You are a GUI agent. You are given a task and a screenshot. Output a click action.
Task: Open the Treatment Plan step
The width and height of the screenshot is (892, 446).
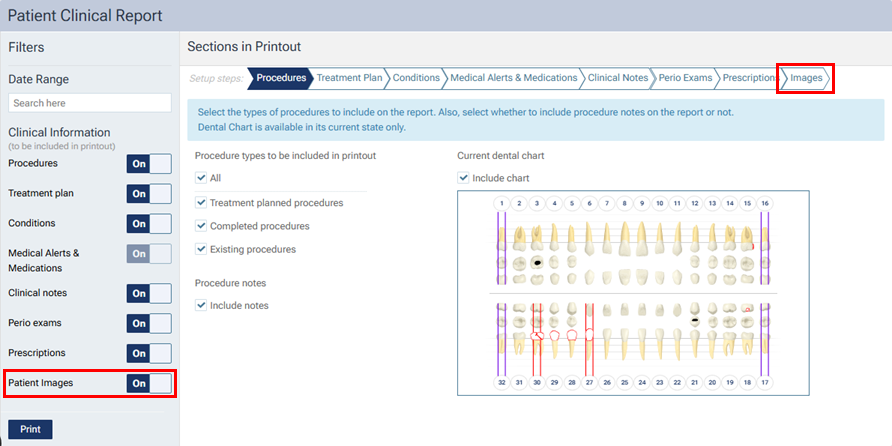click(x=349, y=78)
